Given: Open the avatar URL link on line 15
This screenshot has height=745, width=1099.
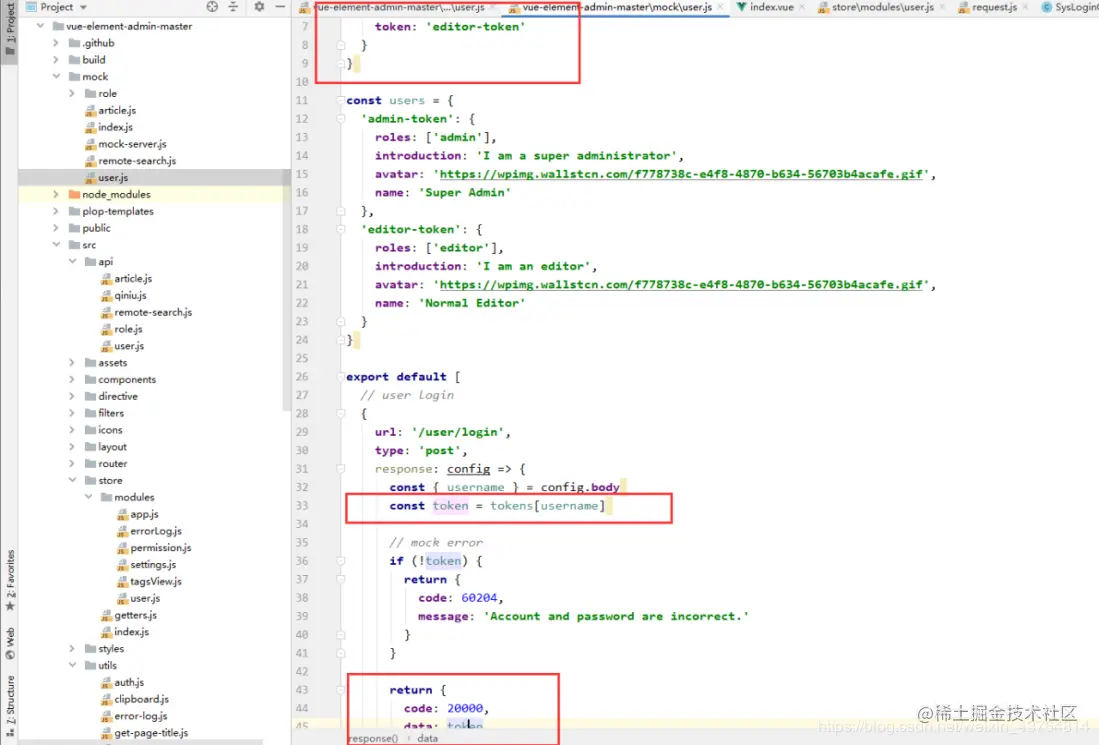Looking at the screenshot, I should pos(681,175).
